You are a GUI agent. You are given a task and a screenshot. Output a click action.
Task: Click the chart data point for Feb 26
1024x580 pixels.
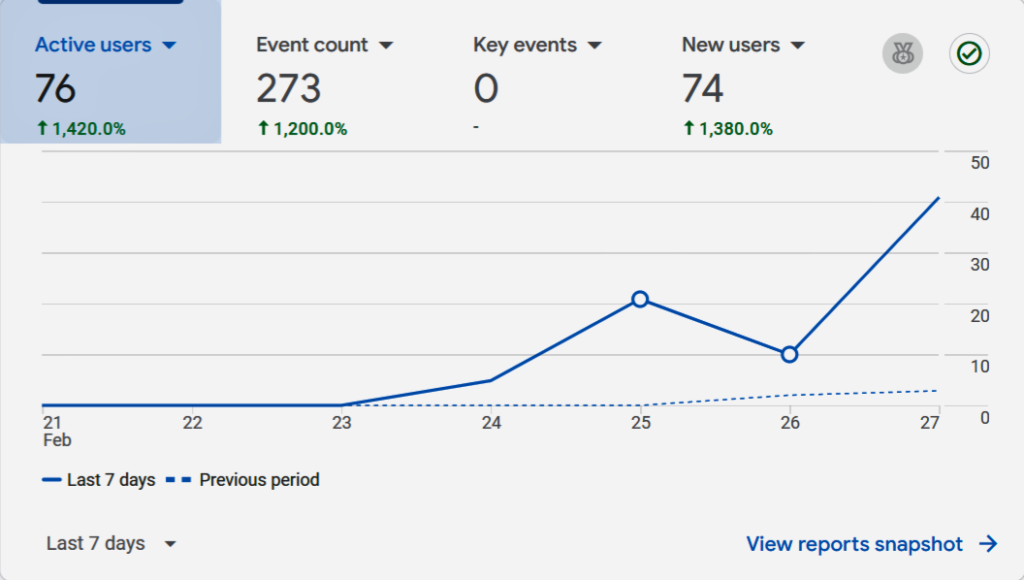click(x=789, y=354)
